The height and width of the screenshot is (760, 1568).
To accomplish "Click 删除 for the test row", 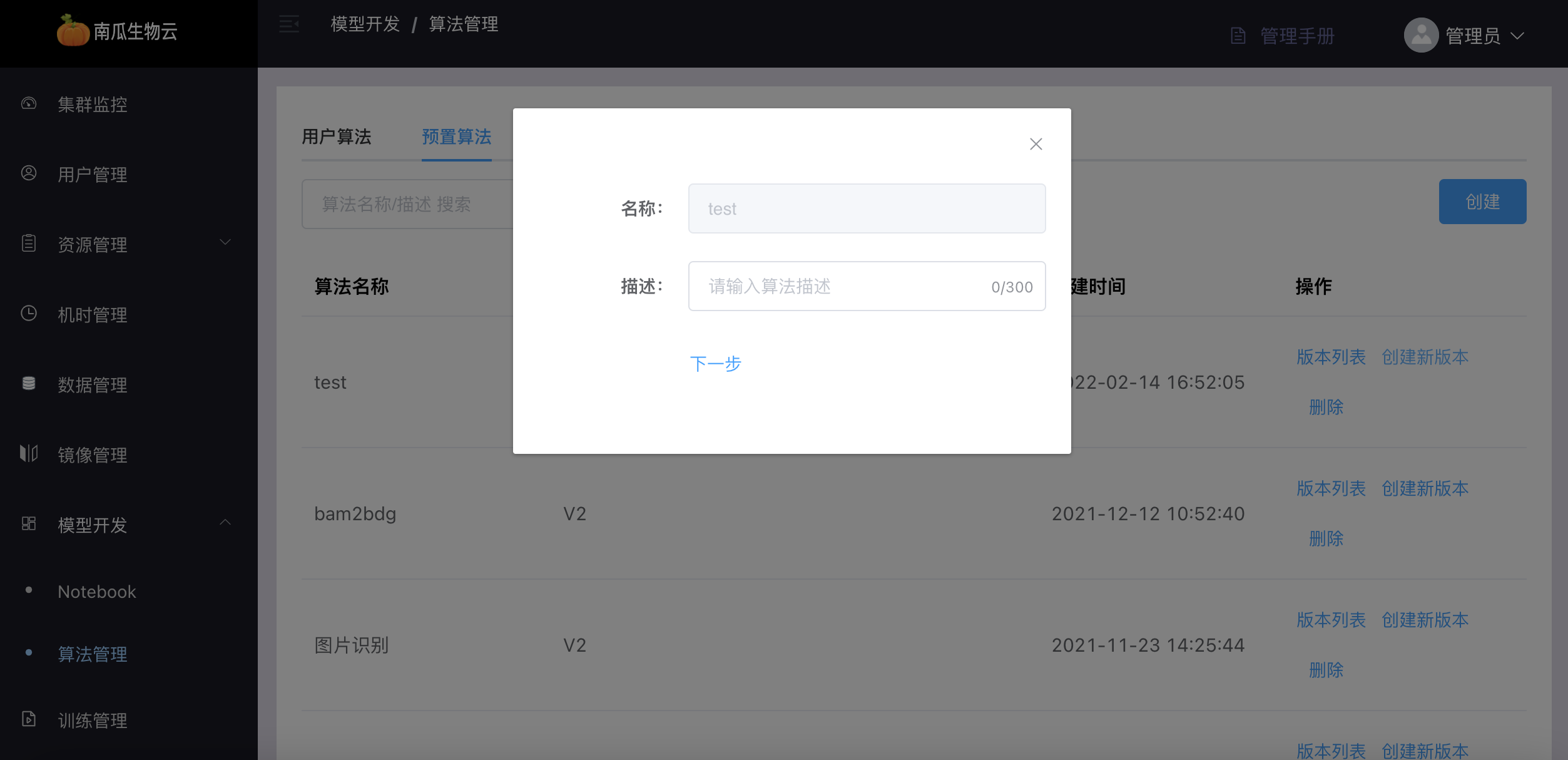I will [1326, 408].
